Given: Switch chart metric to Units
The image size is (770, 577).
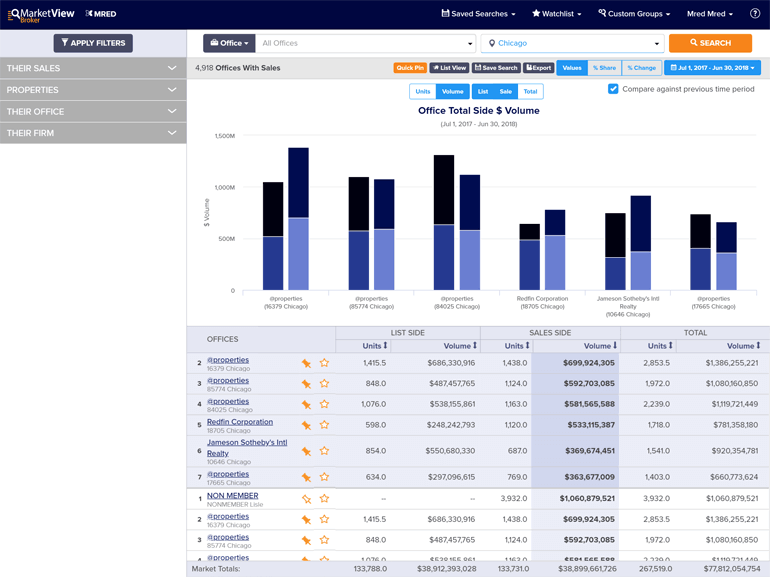Looking at the screenshot, I should [422, 91].
